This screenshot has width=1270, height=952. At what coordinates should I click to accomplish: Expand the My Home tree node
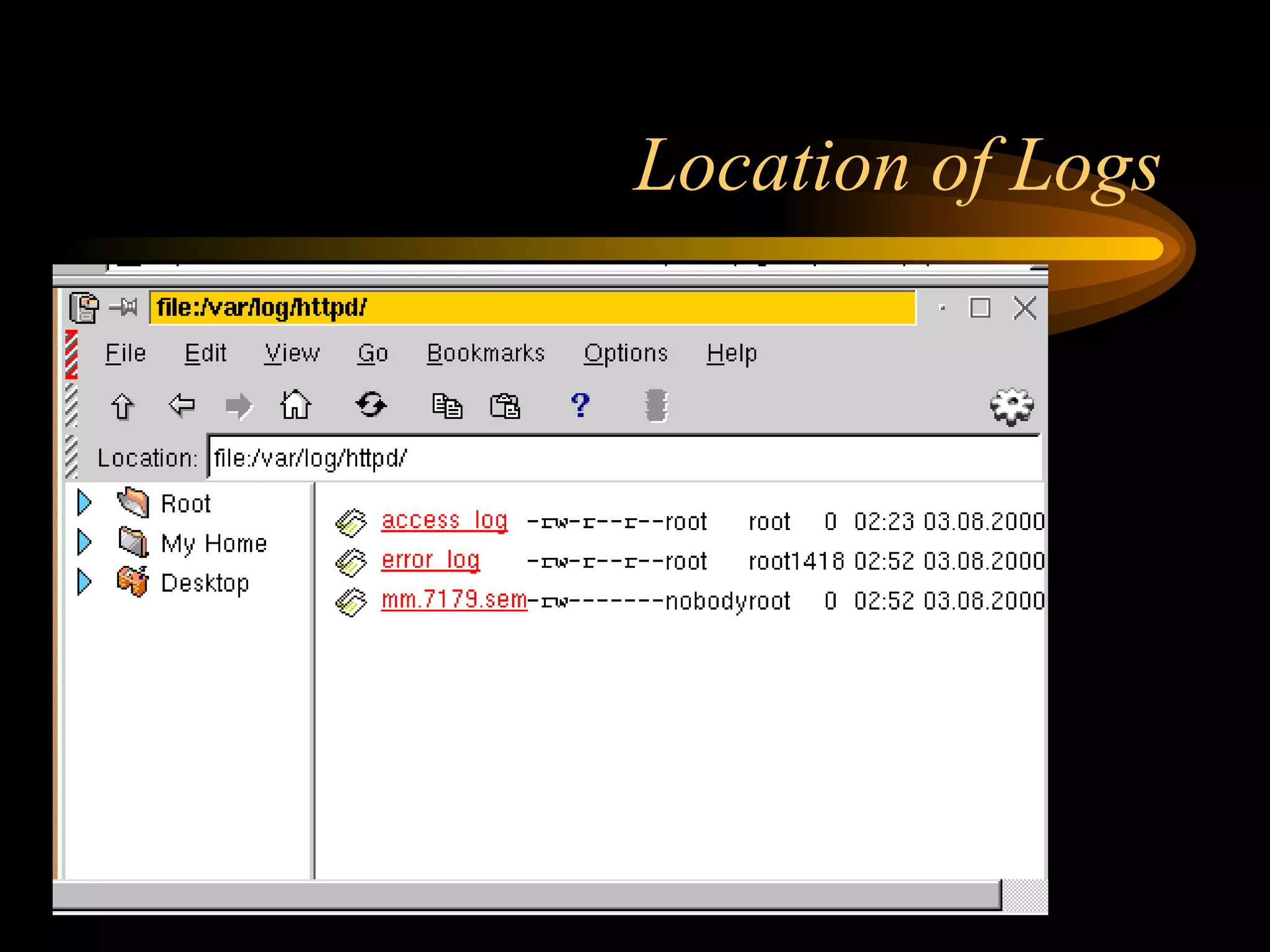tap(84, 542)
